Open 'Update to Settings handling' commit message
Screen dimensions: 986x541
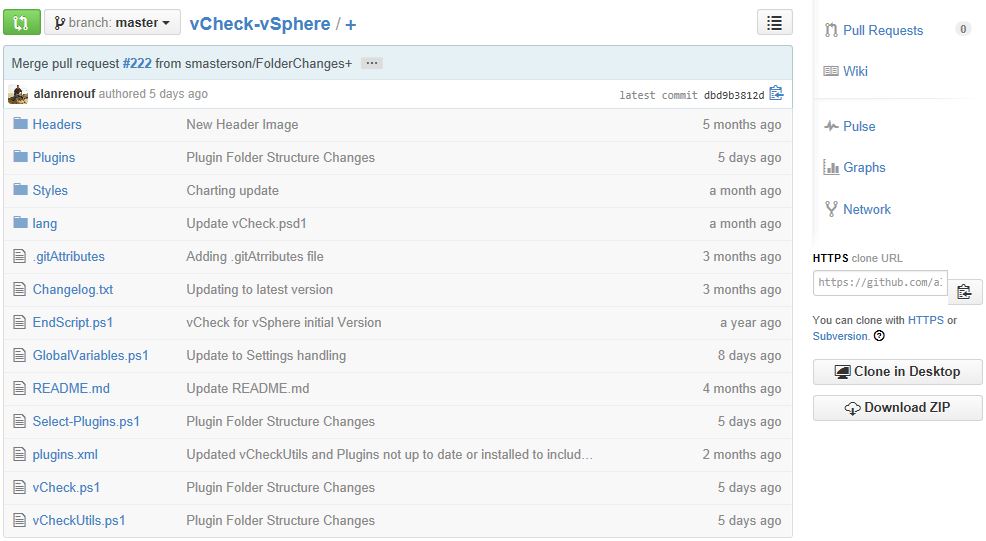(266, 355)
